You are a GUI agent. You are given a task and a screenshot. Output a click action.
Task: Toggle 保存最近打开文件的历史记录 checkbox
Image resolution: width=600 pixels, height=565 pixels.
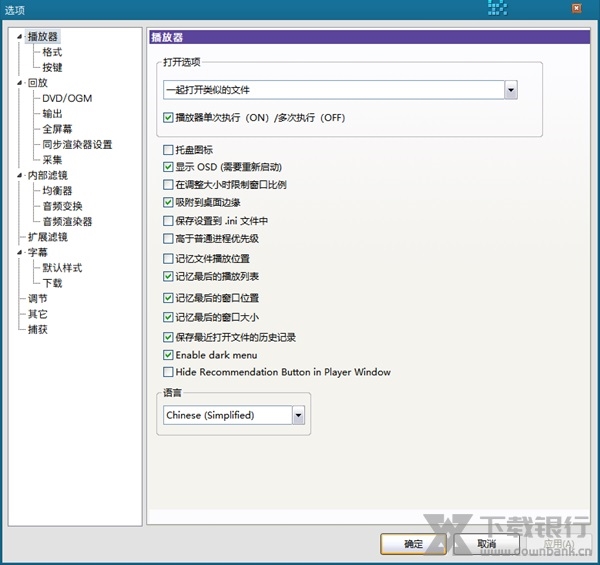coord(168,337)
